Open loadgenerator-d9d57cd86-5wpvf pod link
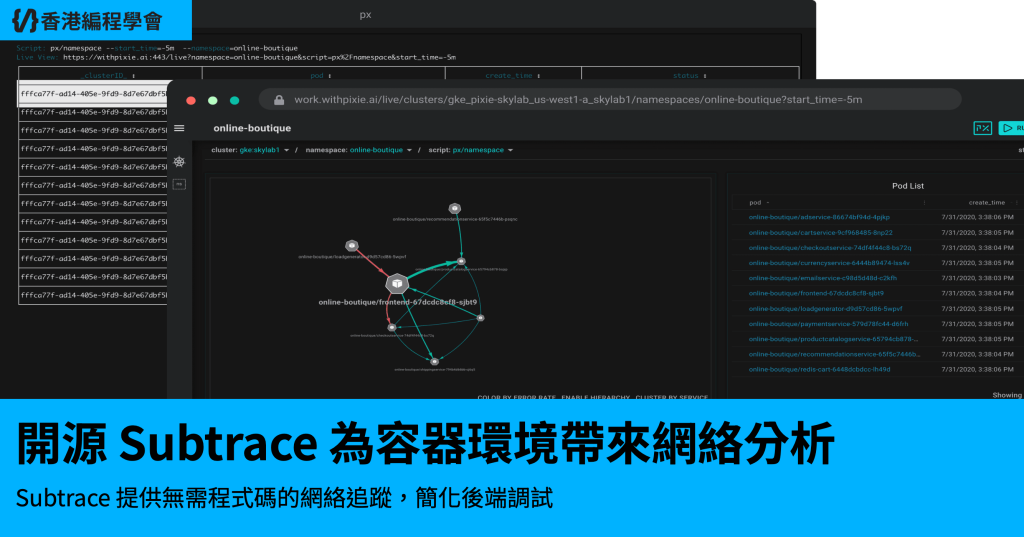Image resolution: width=1024 pixels, height=537 pixels. tap(825, 308)
